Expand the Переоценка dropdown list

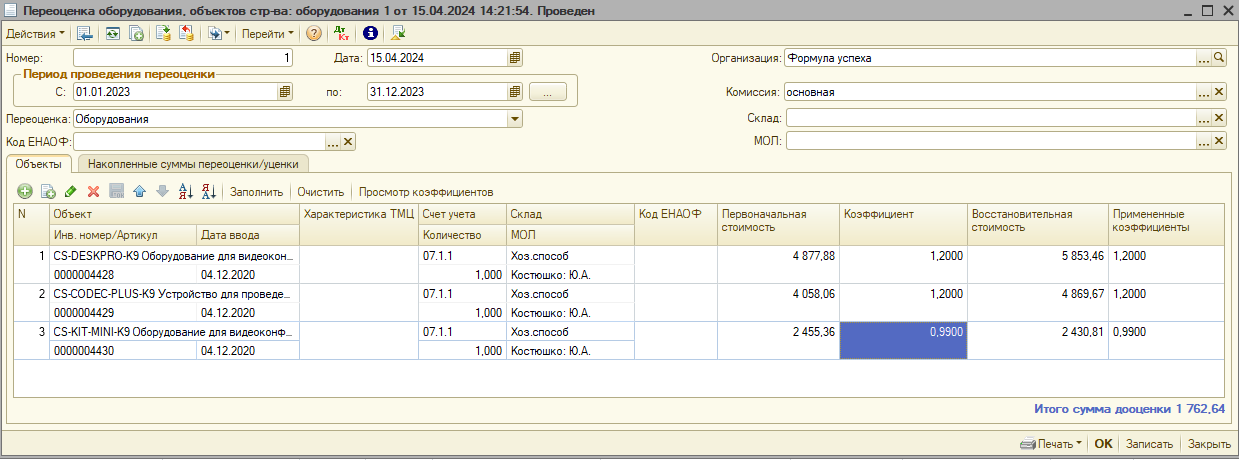click(x=515, y=119)
